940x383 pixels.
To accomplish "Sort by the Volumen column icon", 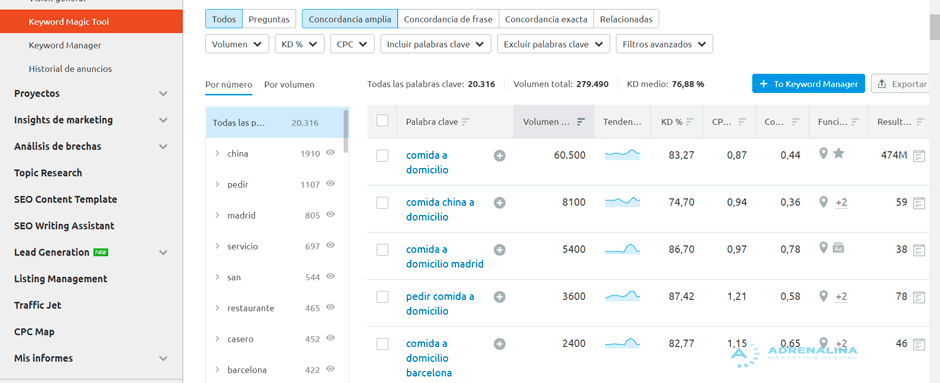I will (x=580, y=122).
